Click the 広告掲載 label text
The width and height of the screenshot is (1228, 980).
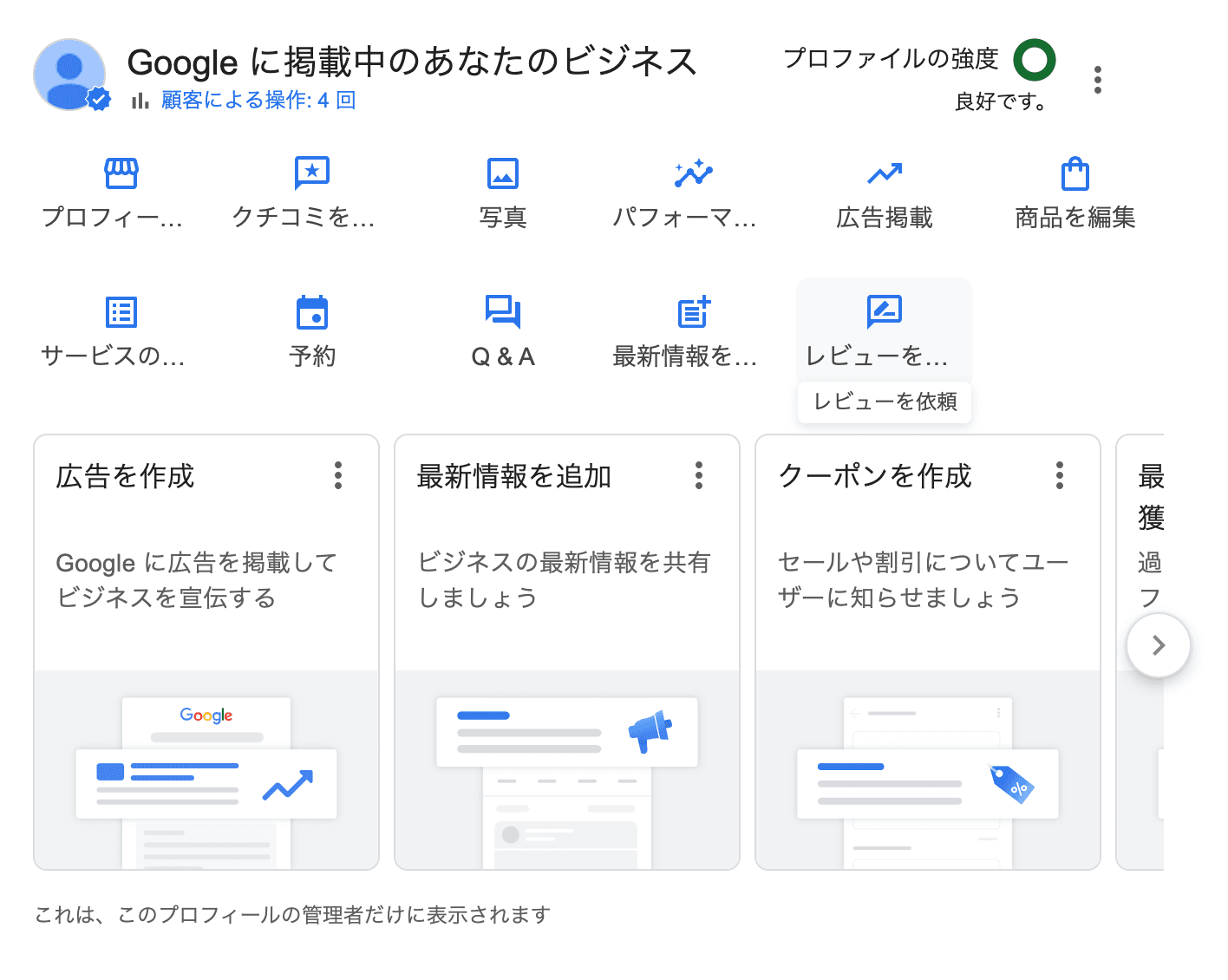pyautogui.click(x=885, y=218)
